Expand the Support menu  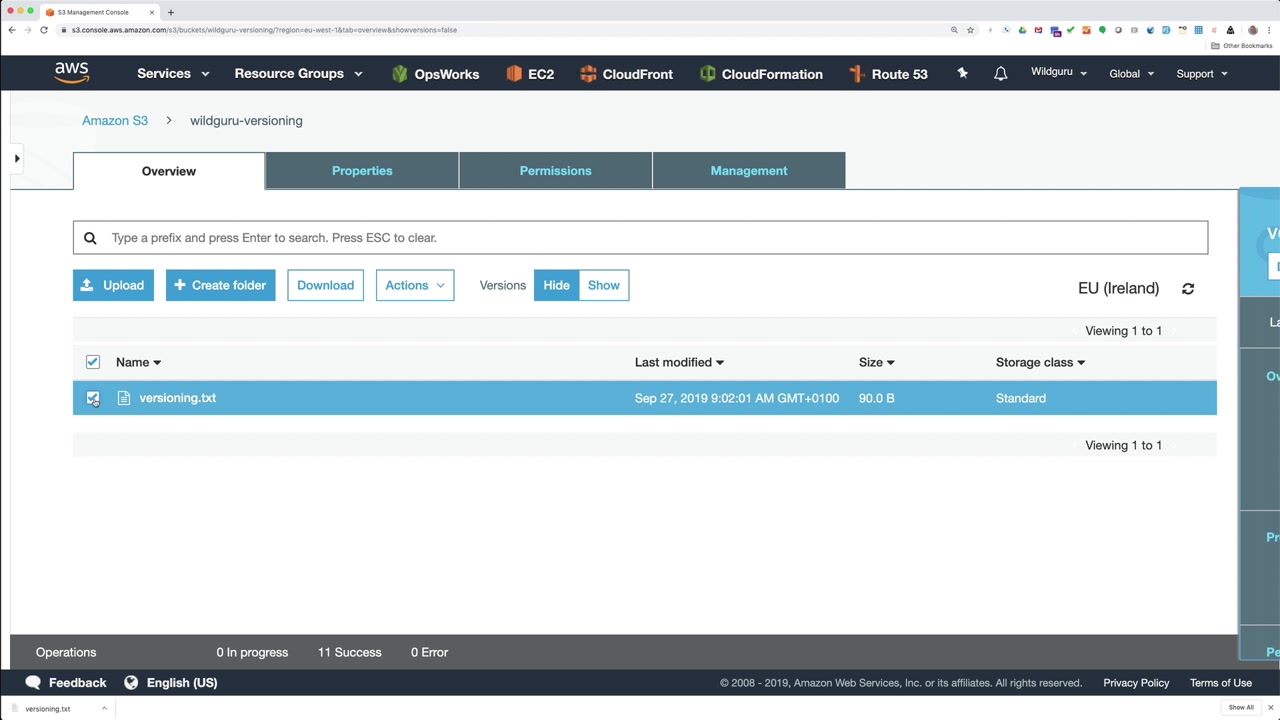pyautogui.click(x=1202, y=74)
